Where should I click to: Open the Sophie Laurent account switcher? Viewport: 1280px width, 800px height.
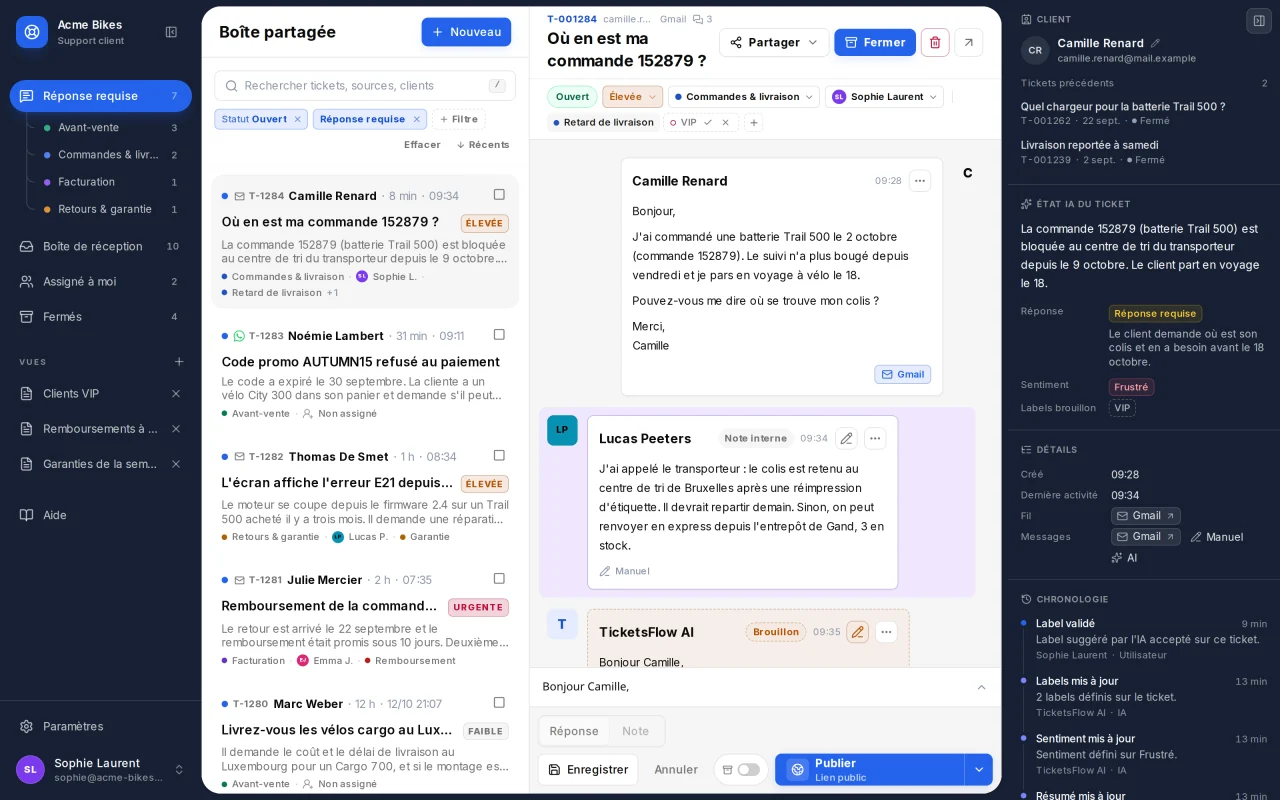[x=100, y=769]
